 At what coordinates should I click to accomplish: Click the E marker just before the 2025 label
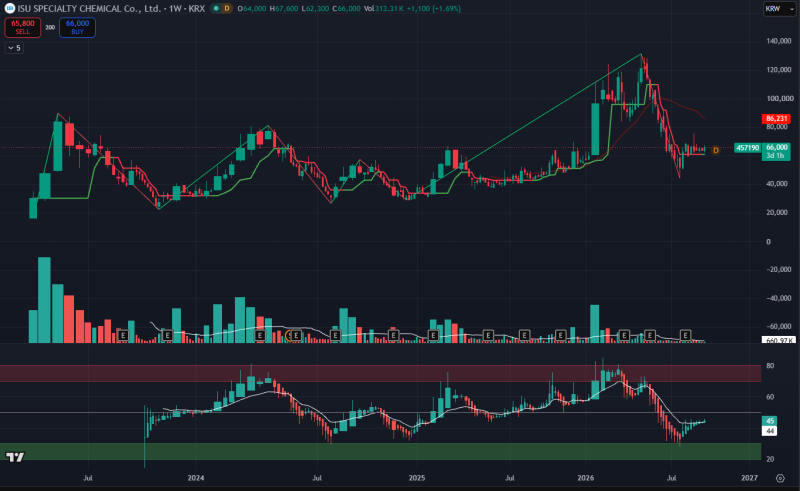(393, 335)
